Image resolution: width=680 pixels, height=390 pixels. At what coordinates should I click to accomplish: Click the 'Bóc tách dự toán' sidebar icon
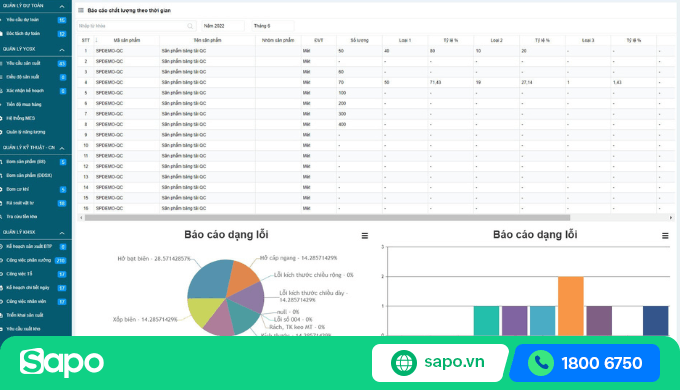2,33
